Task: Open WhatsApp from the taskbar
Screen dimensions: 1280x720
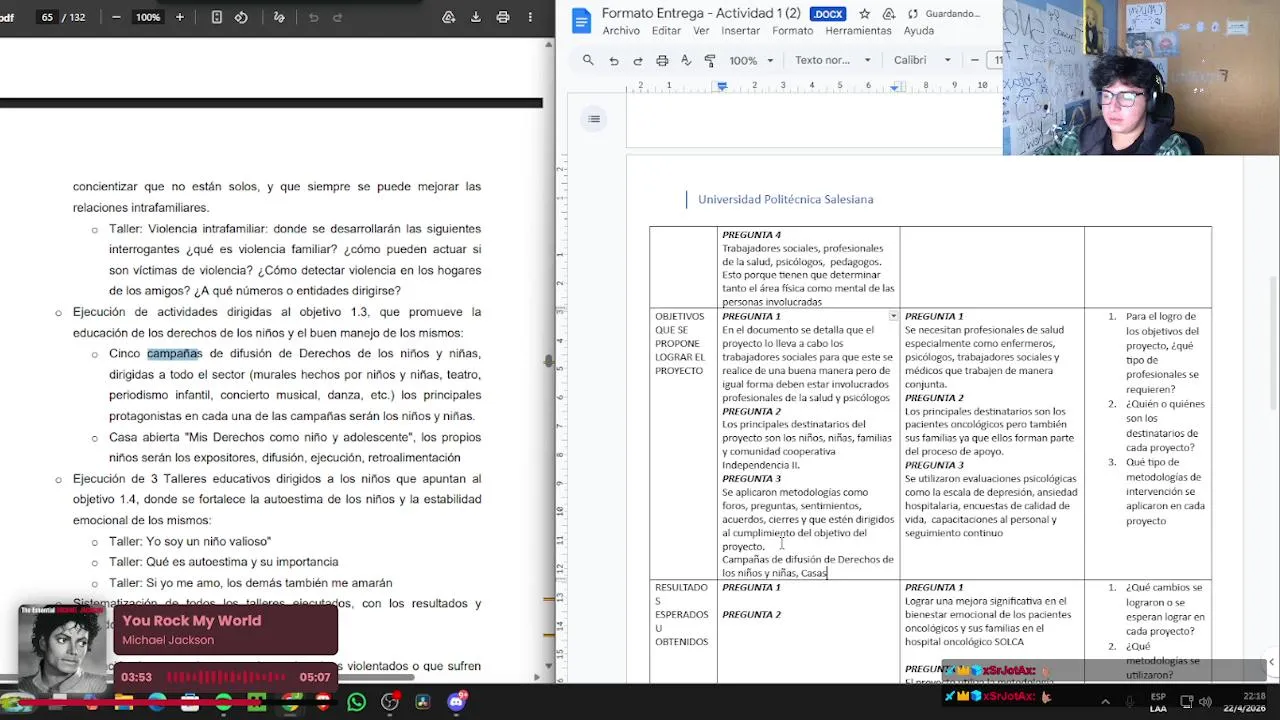Action: (356, 702)
